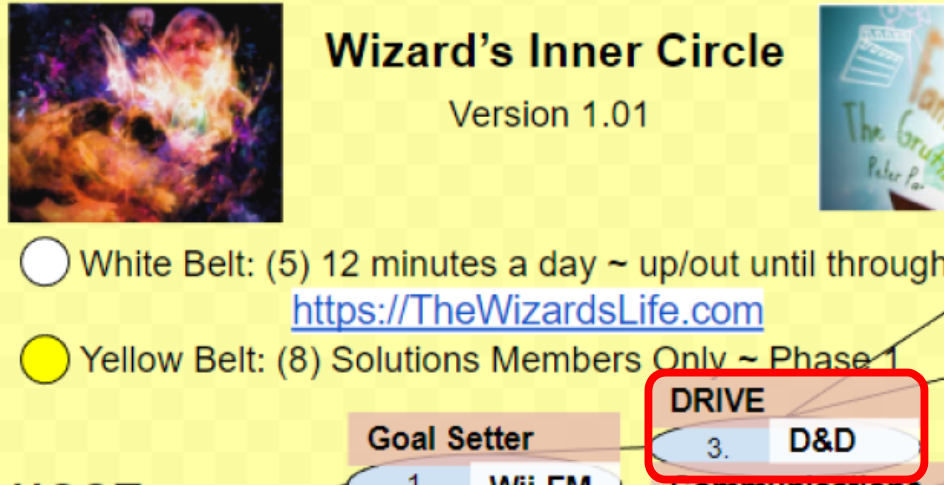944x485 pixels.
Task: Click the wizard illustration image
Action: click(145, 113)
